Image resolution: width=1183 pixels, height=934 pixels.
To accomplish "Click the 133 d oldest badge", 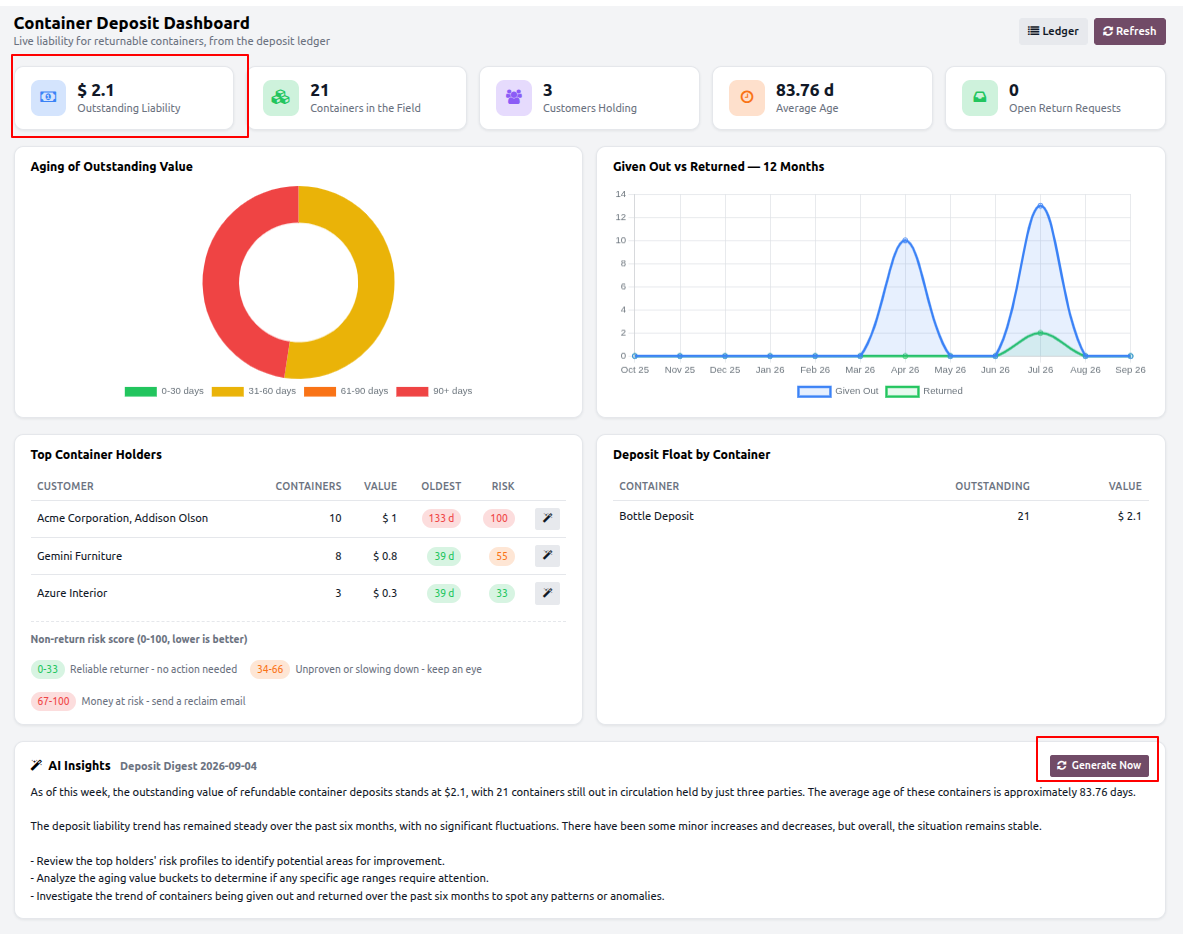I will 441,518.
